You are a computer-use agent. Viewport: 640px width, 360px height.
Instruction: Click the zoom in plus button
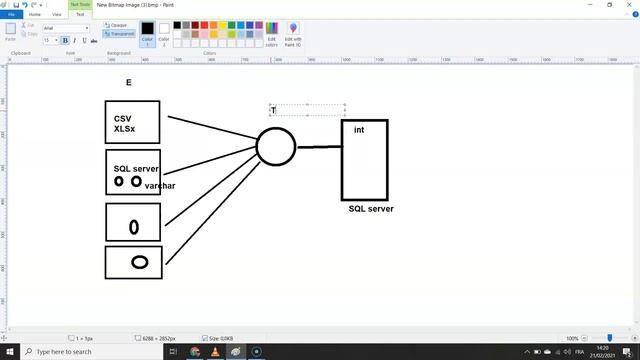pyautogui.click(x=634, y=338)
